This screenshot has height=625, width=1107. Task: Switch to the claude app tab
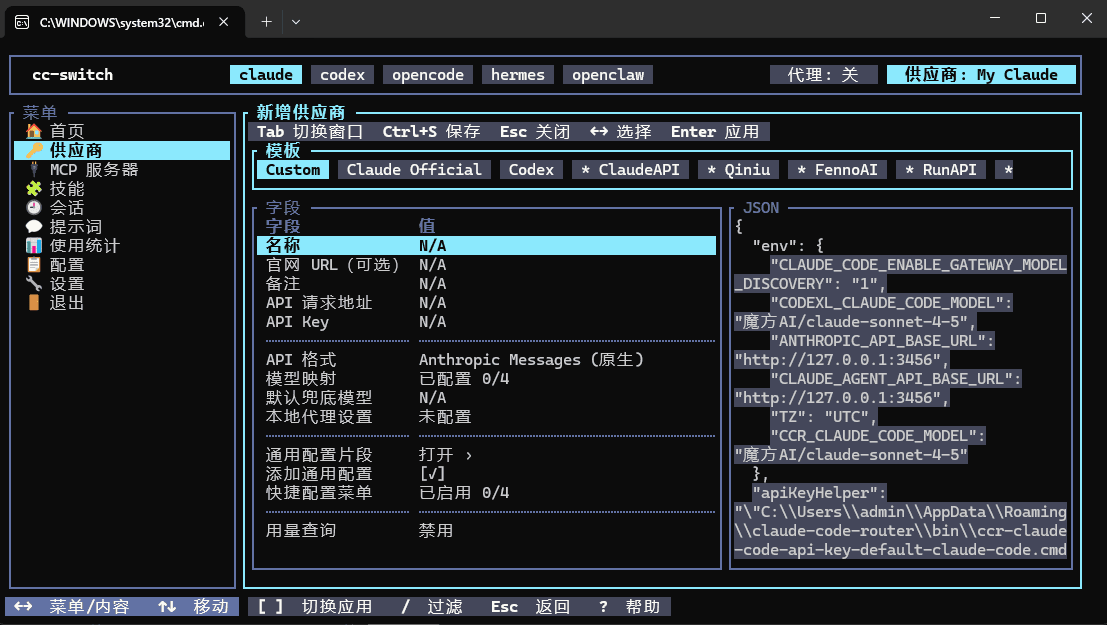[x=266, y=75]
